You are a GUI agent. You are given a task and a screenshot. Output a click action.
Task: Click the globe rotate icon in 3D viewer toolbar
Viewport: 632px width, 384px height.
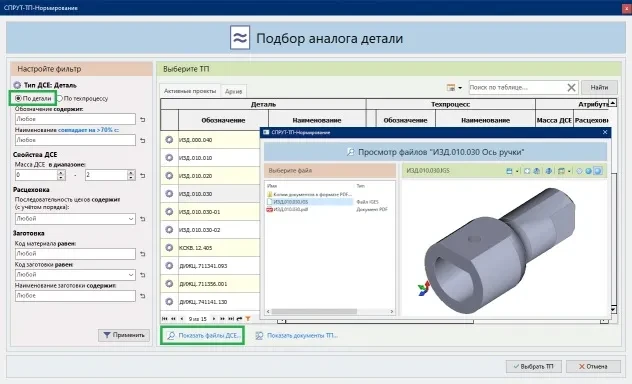pyautogui.click(x=549, y=171)
